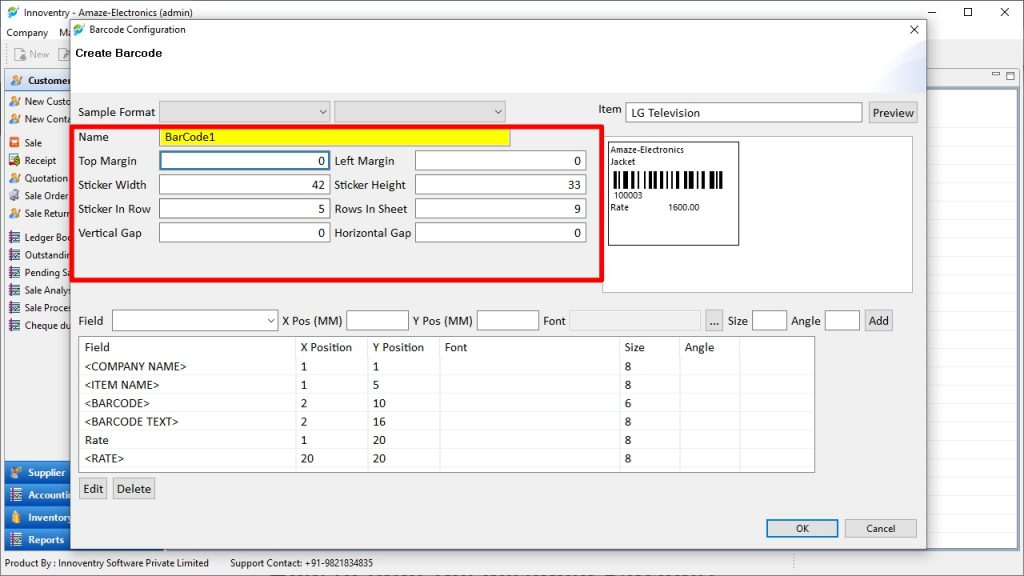Click the New Customer icon
This screenshot has height=576, width=1024.
pos(14,101)
